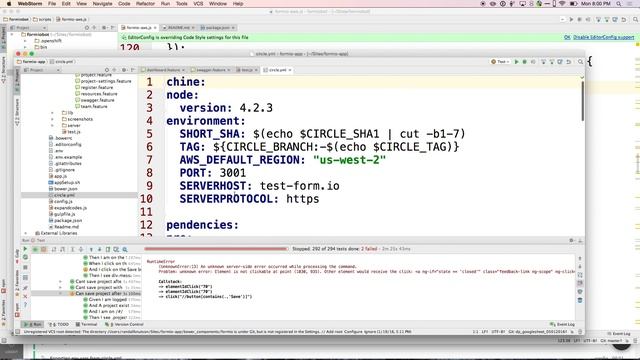Image resolution: width=640 pixels, height=360 pixels.
Task: Open the Test run configuration dropdown
Action: coord(501,62)
